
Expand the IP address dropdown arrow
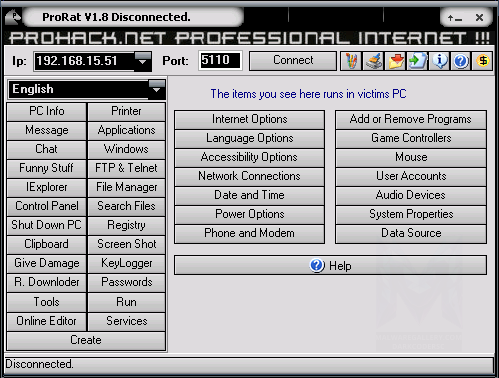coord(143,61)
